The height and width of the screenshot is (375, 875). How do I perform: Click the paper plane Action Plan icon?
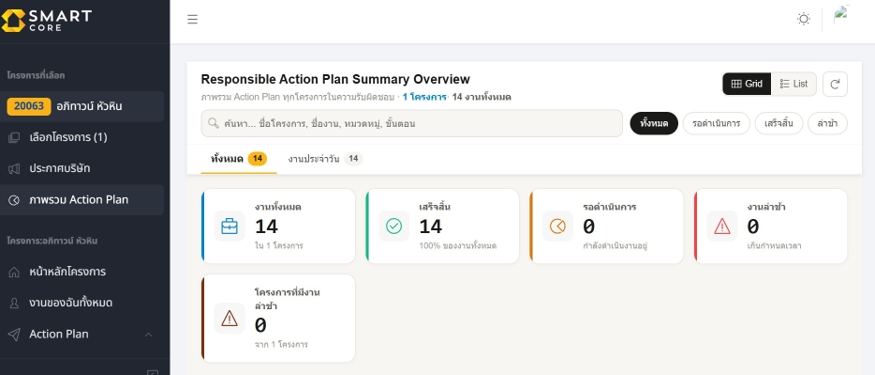[x=14, y=334]
